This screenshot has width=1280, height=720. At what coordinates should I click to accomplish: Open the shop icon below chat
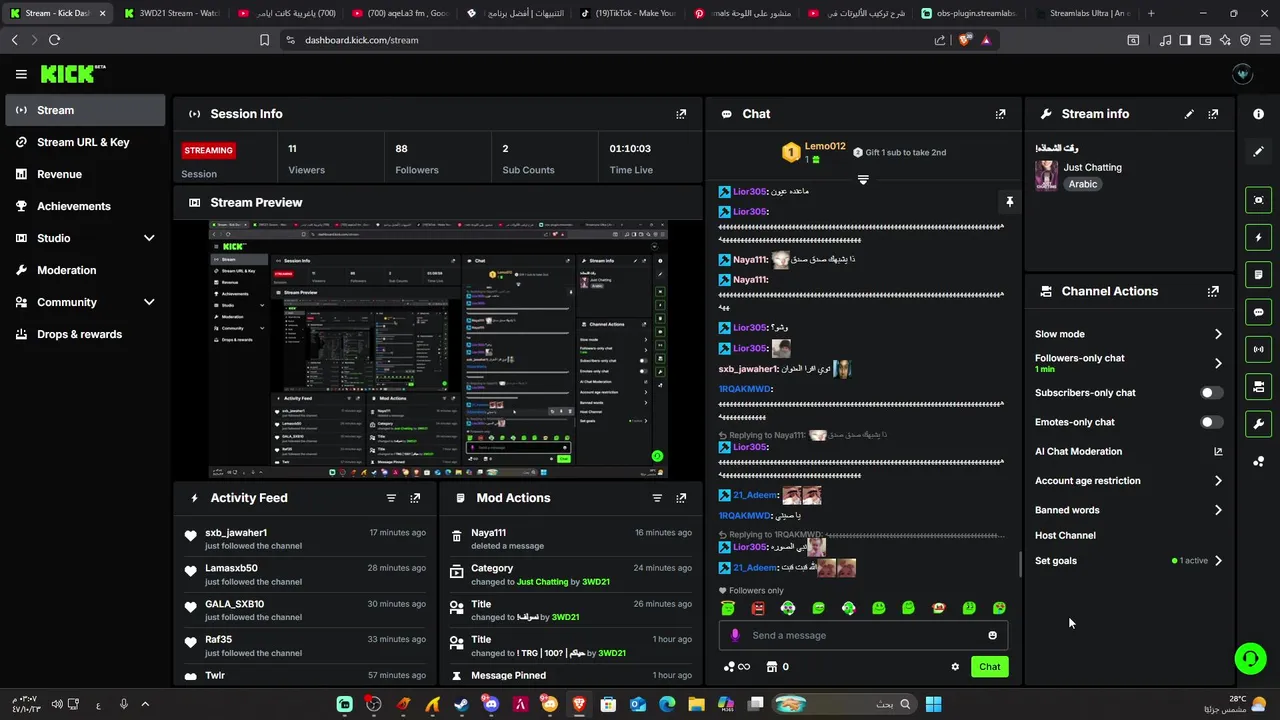pos(771,667)
